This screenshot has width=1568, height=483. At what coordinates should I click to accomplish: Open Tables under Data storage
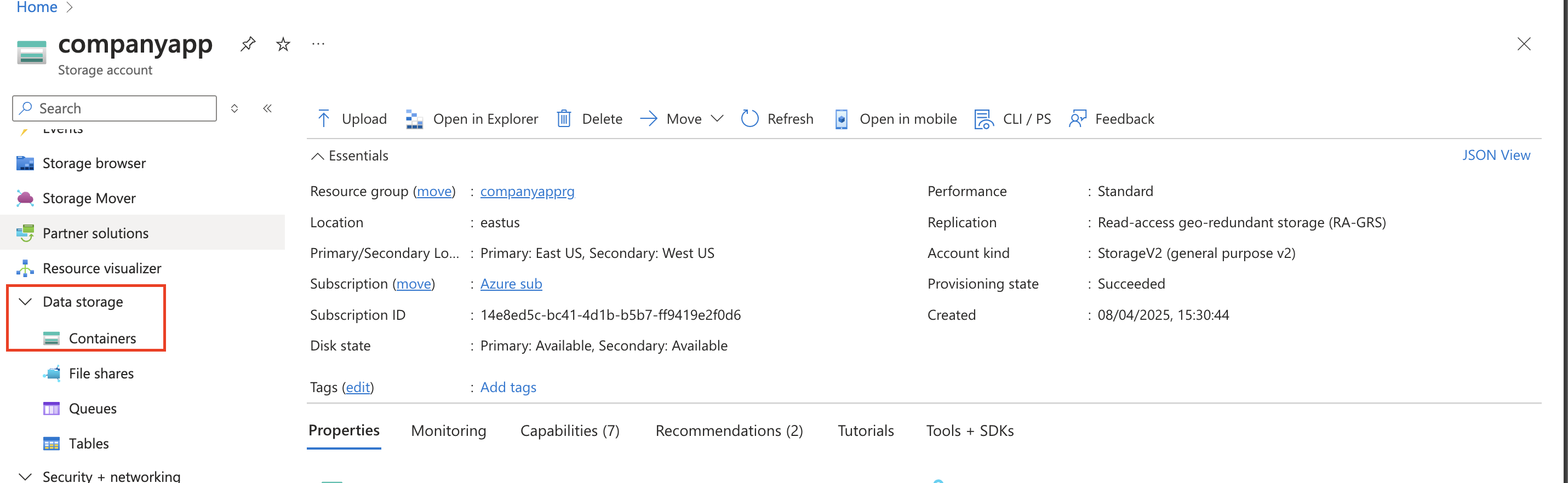point(89,444)
